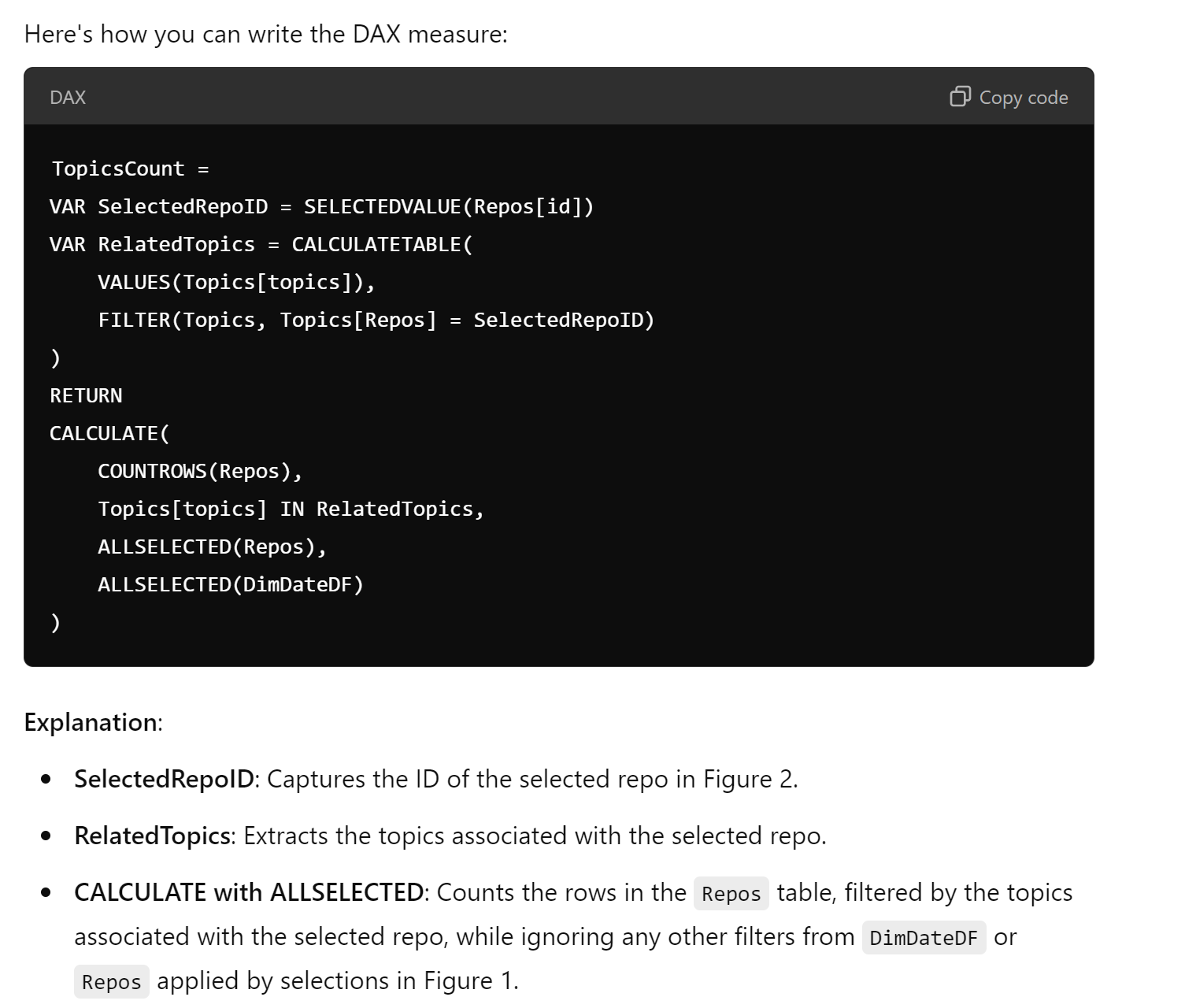Click the RETURN keyword in the code
This screenshot has height=1008, width=1185.
(86, 396)
